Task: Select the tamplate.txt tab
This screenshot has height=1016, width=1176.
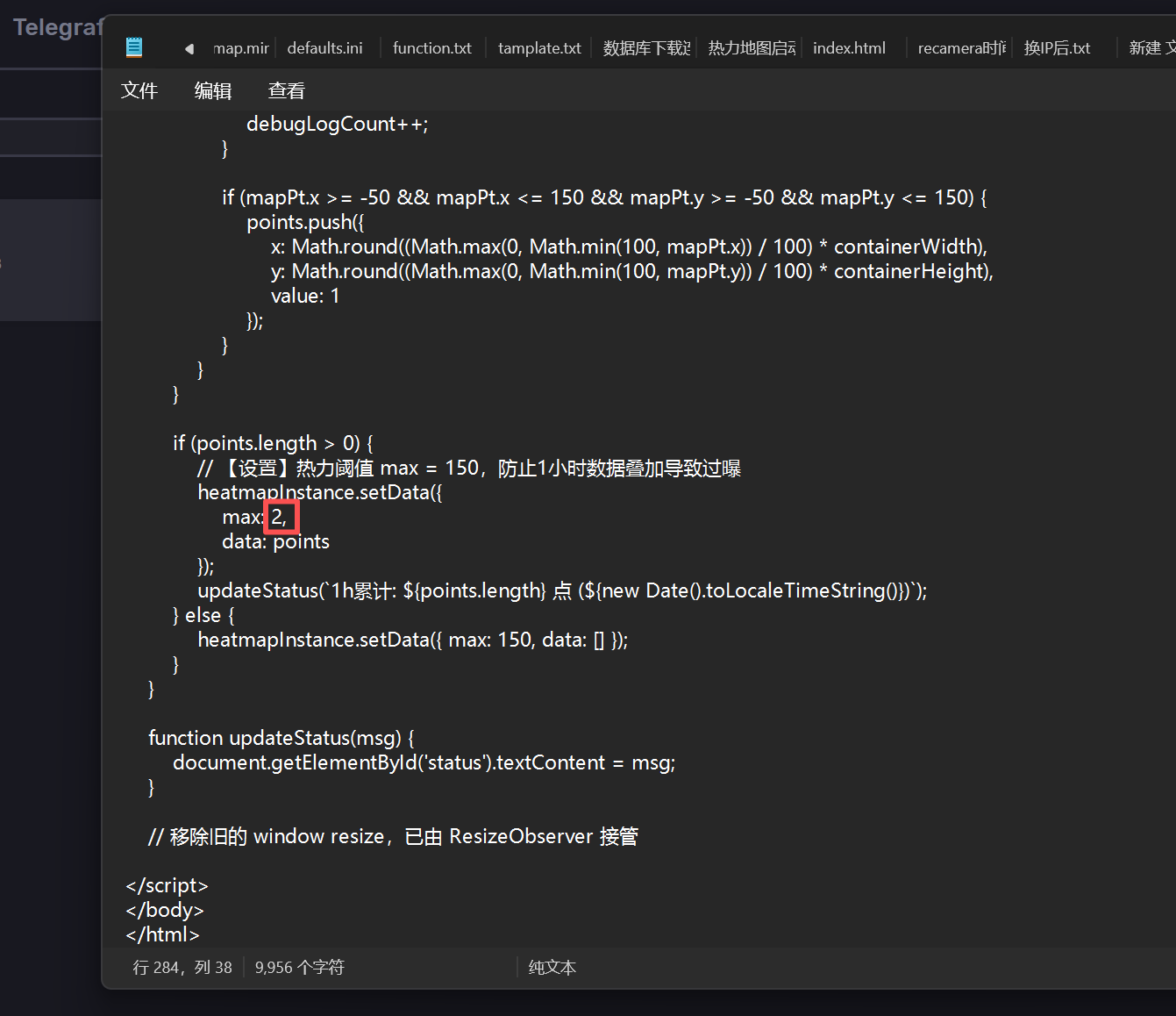Action: [x=539, y=48]
